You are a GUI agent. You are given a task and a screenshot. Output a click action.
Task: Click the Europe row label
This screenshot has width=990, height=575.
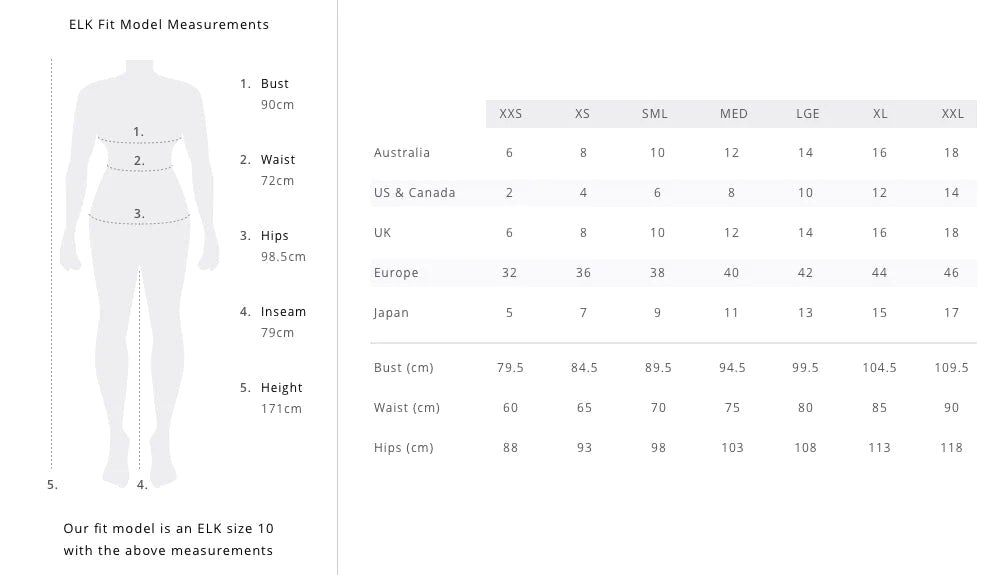pos(396,273)
